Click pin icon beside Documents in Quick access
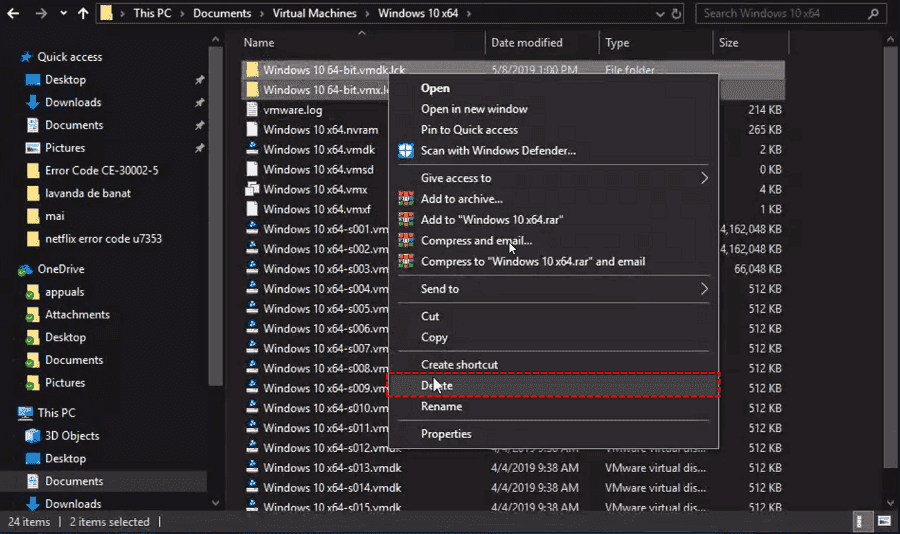Screen dimensions: 900x534 tap(199, 125)
